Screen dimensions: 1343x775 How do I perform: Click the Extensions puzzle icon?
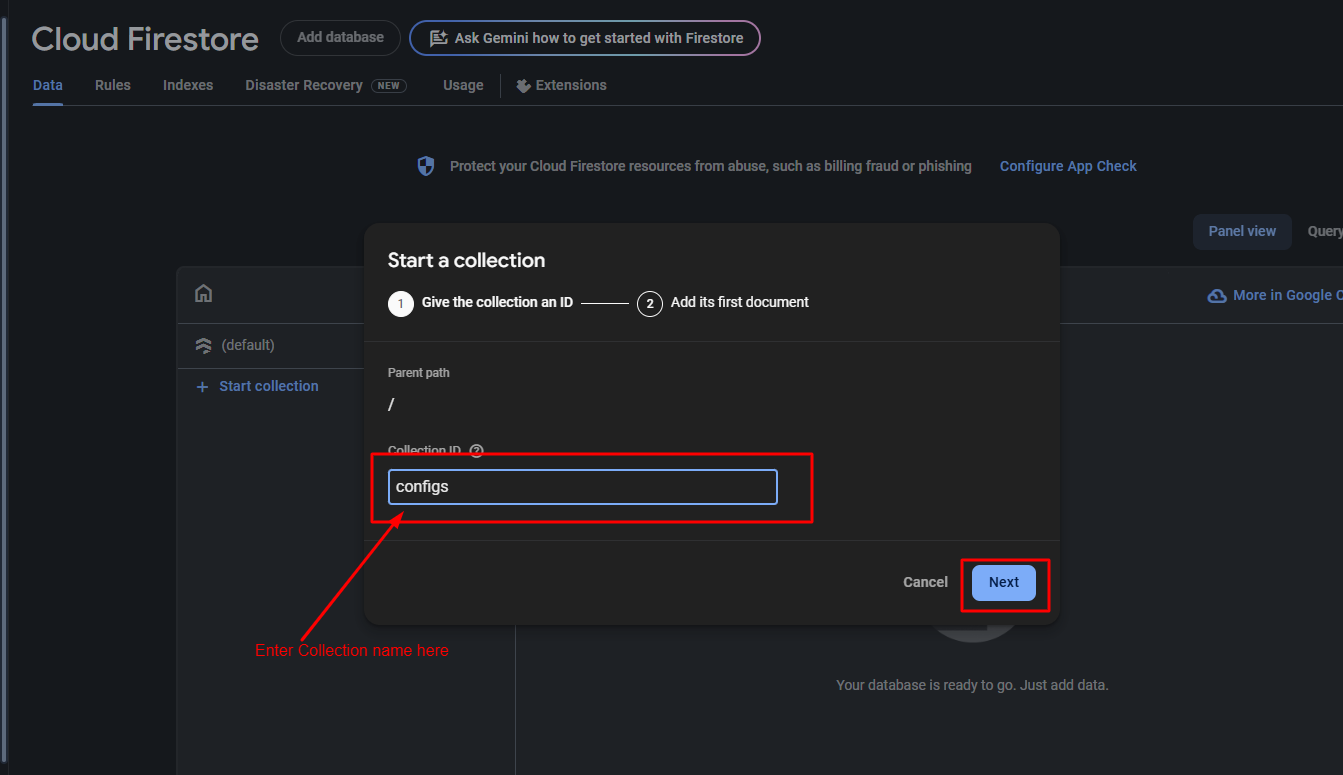[x=523, y=86]
